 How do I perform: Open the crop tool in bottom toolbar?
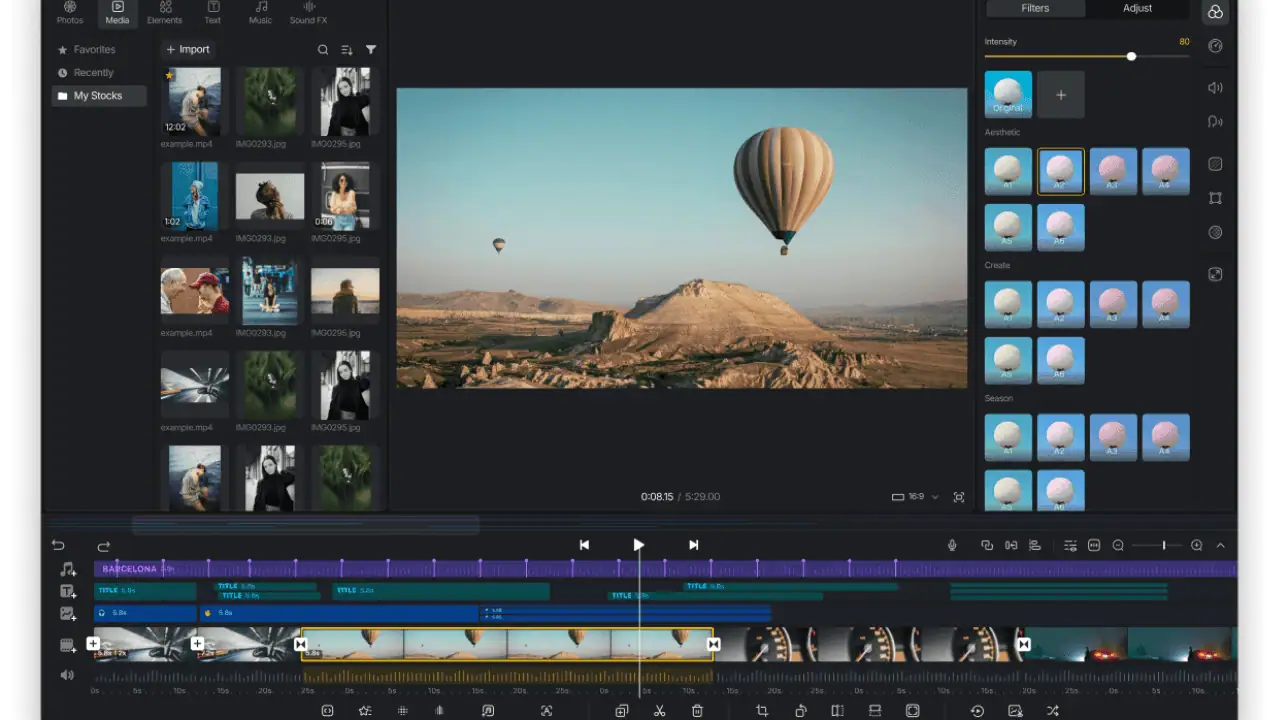762,711
